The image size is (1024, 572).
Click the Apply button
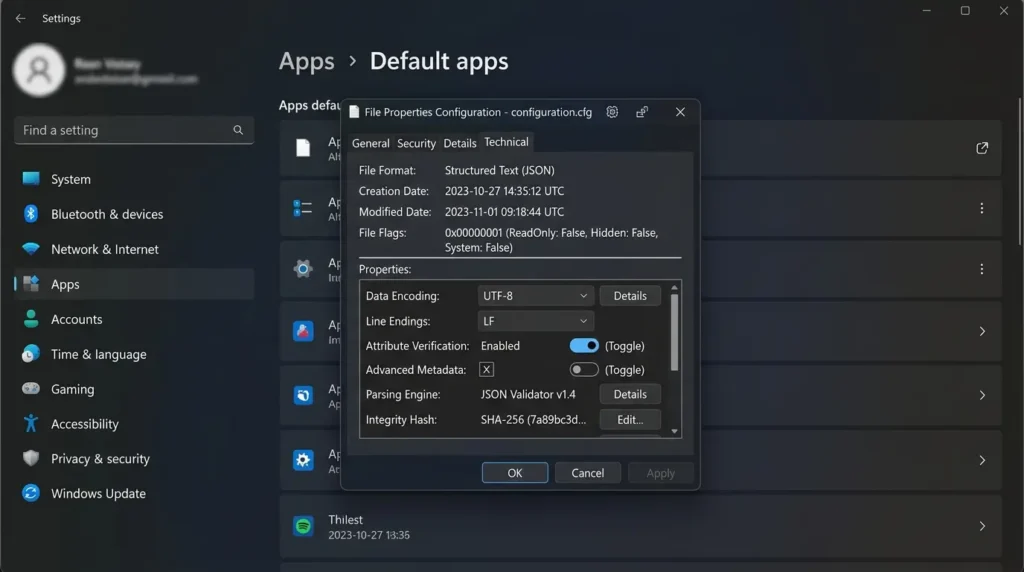(660, 473)
